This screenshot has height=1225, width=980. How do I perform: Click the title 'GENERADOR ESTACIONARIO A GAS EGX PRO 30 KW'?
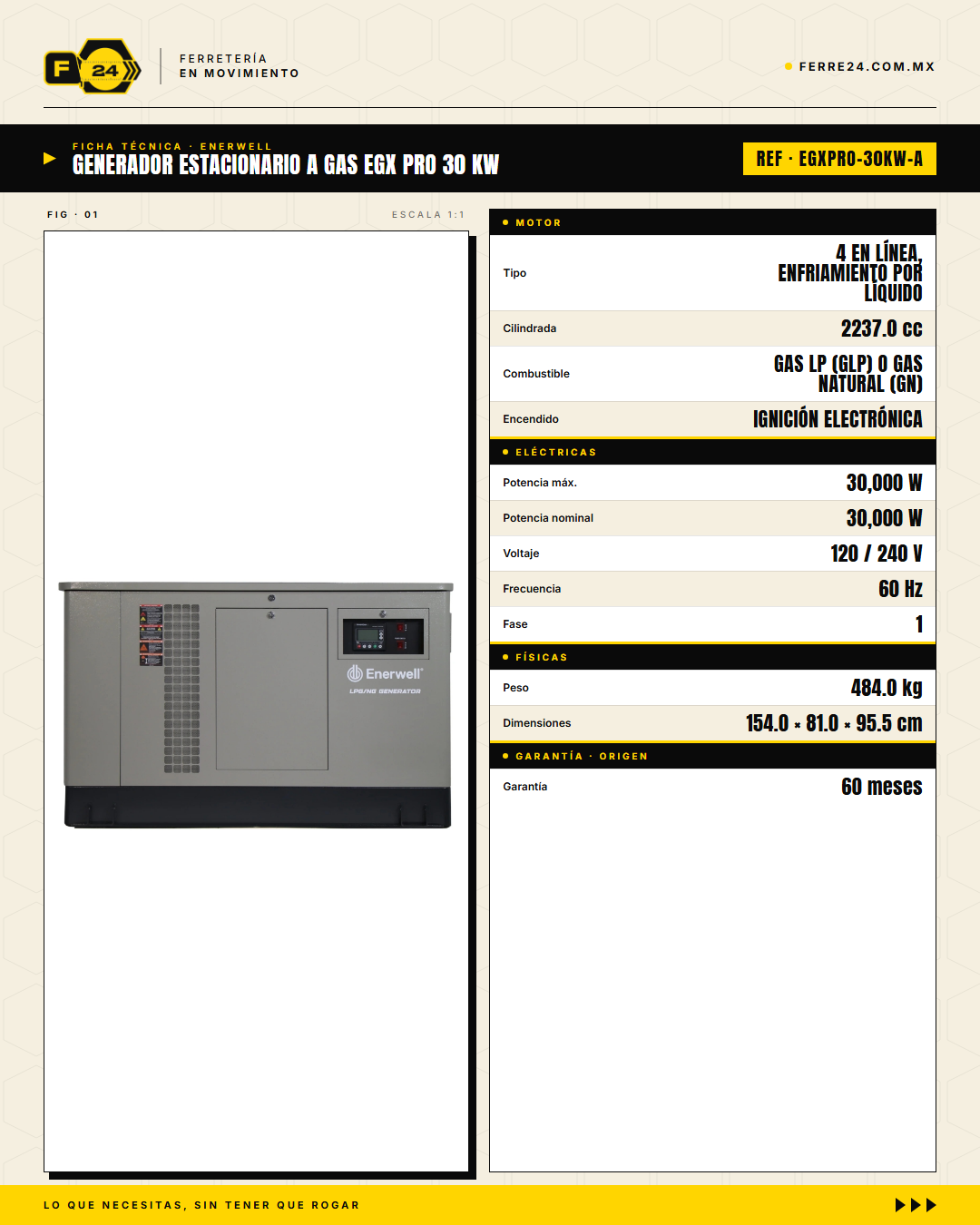coord(286,164)
